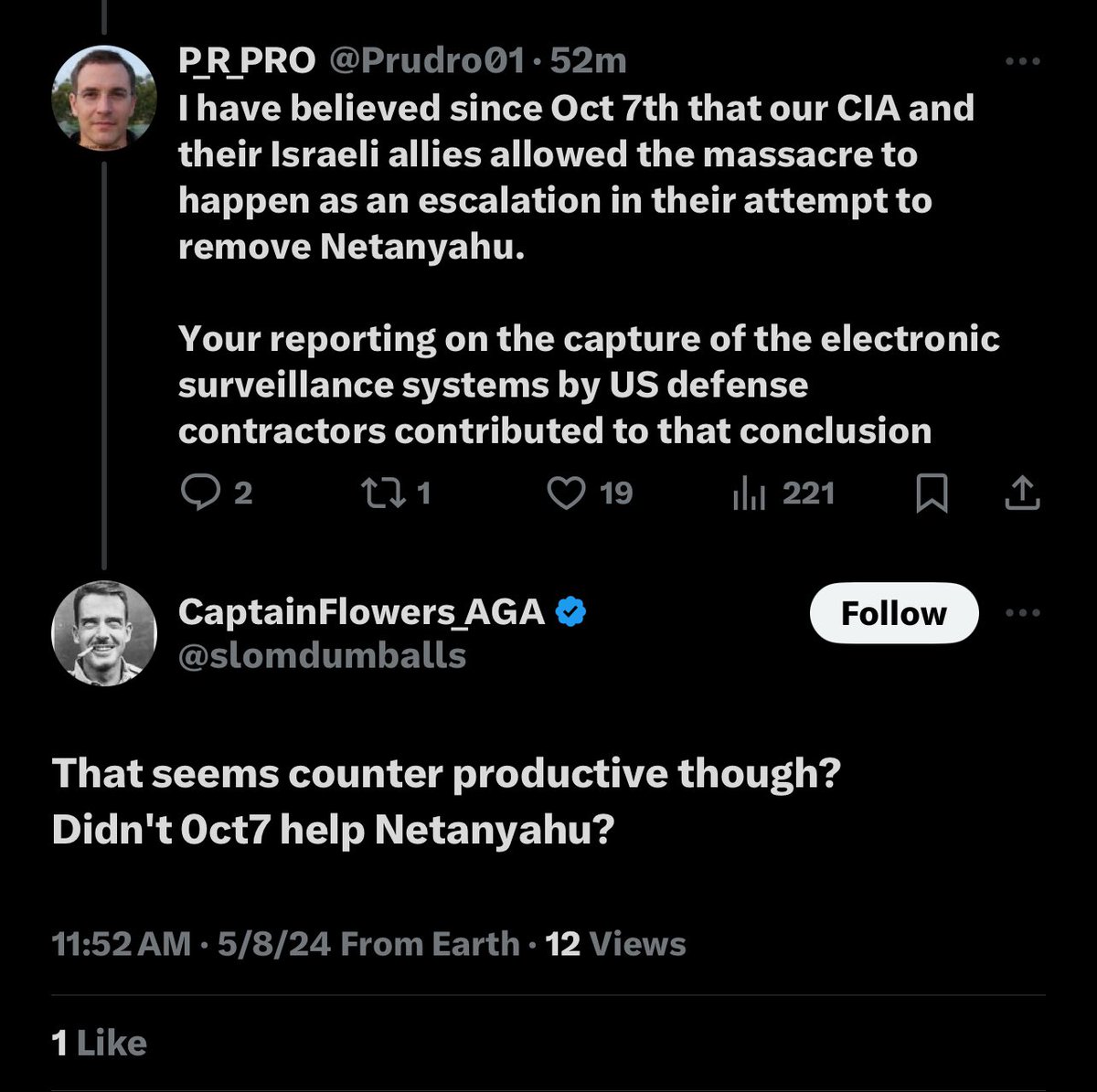
Task: Open CaptainFlowers_AGA's profile picture
Action: point(103,632)
